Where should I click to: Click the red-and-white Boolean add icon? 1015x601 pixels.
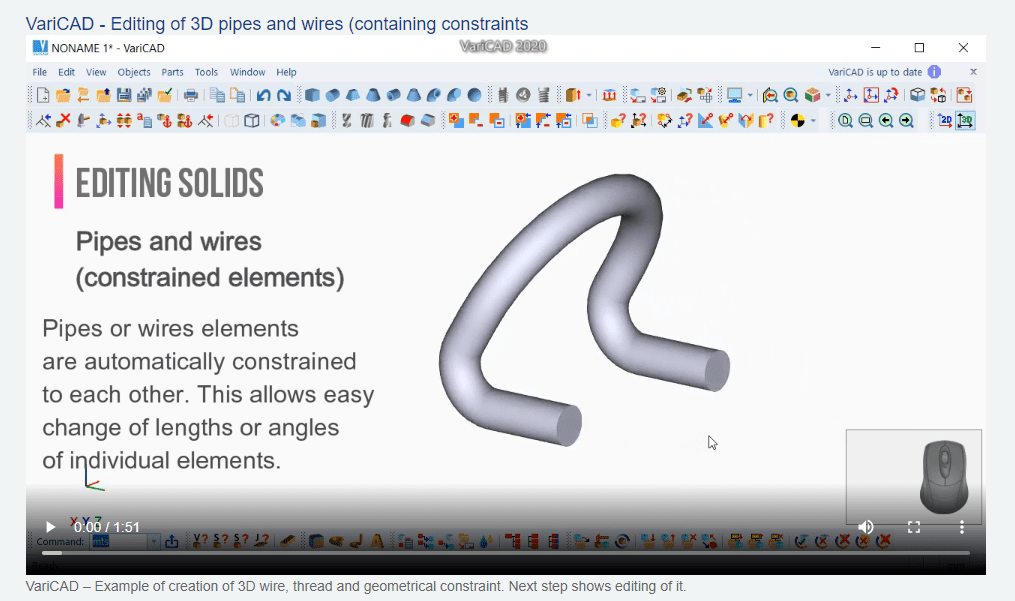coord(456,120)
